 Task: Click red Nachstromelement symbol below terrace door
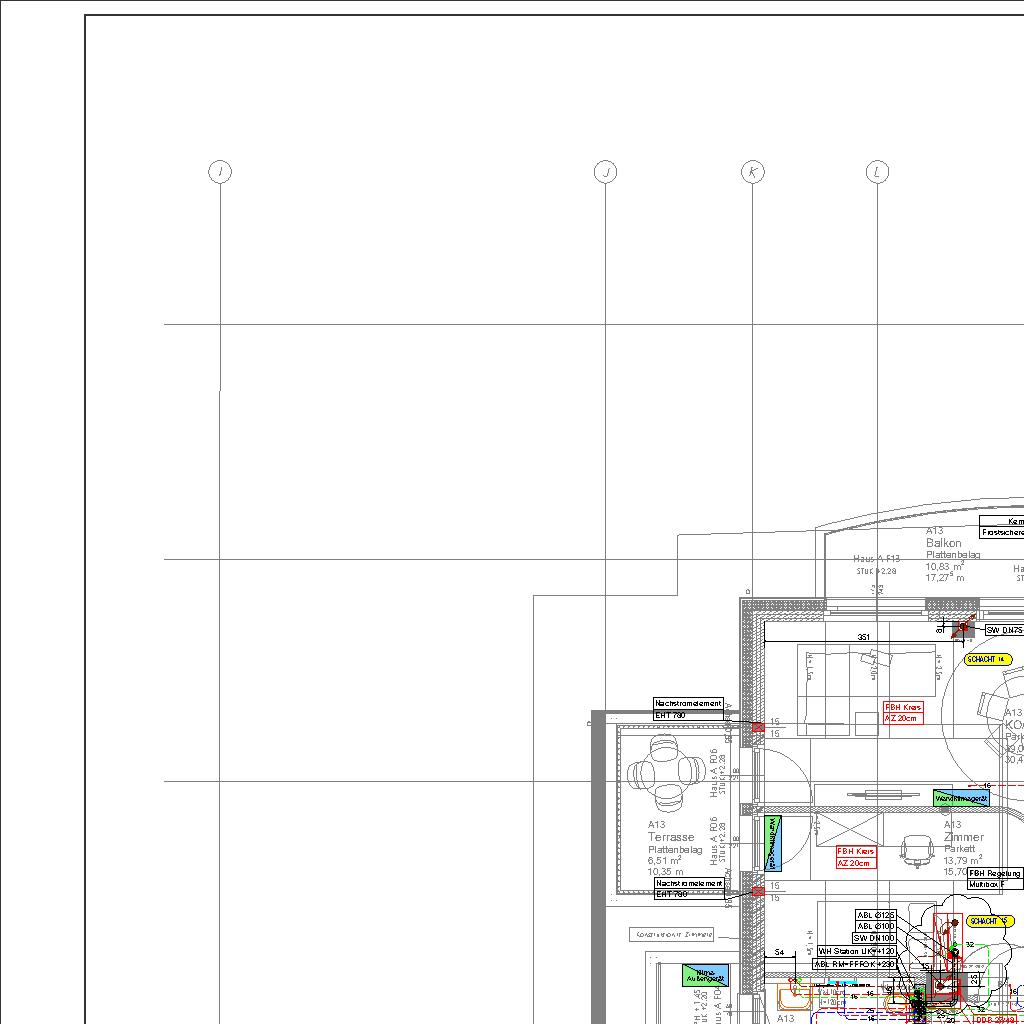[758, 891]
